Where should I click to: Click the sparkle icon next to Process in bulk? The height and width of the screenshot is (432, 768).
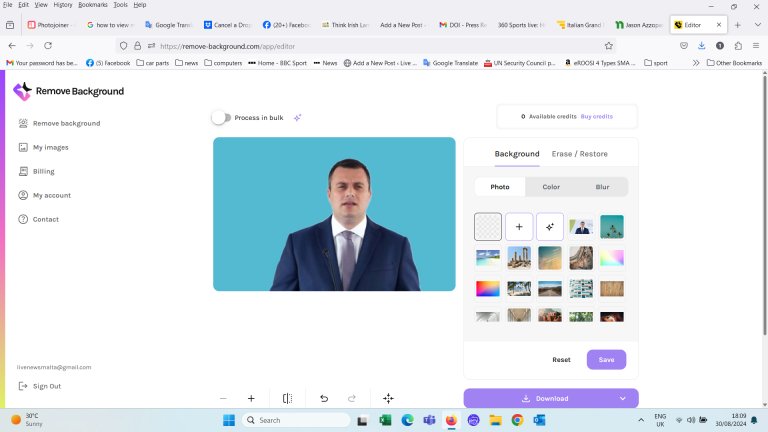tap(297, 118)
